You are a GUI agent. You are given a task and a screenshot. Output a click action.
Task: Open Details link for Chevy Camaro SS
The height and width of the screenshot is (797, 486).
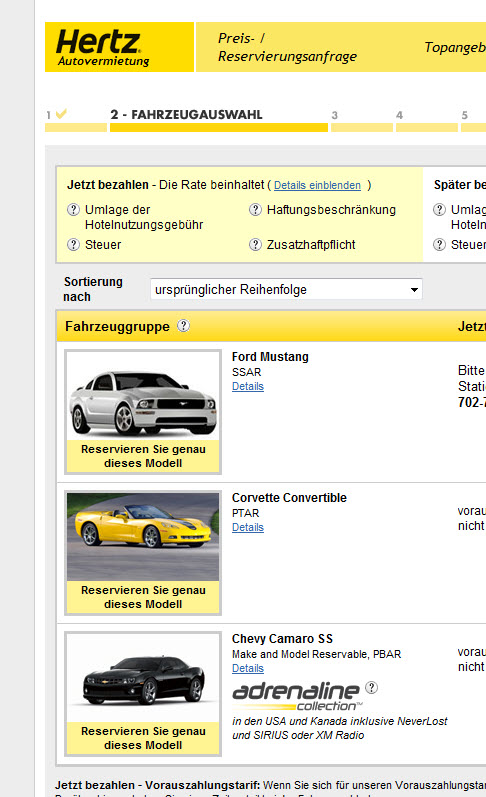coord(248,668)
